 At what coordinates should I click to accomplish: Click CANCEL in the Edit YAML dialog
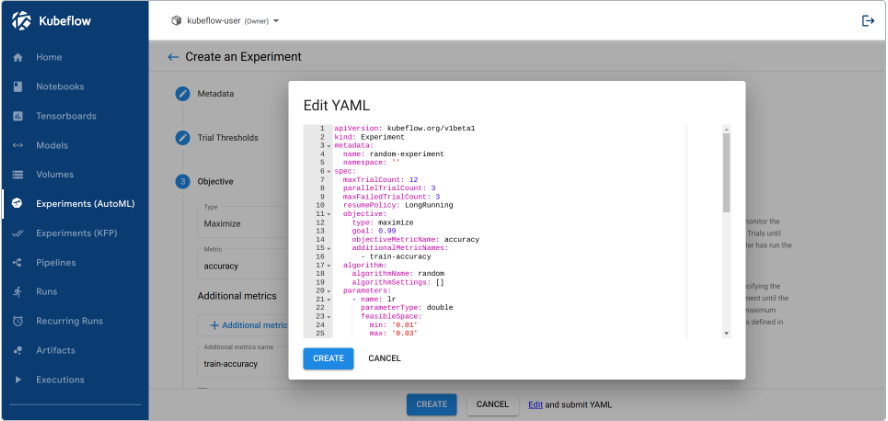pyautogui.click(x=384, y=358)
